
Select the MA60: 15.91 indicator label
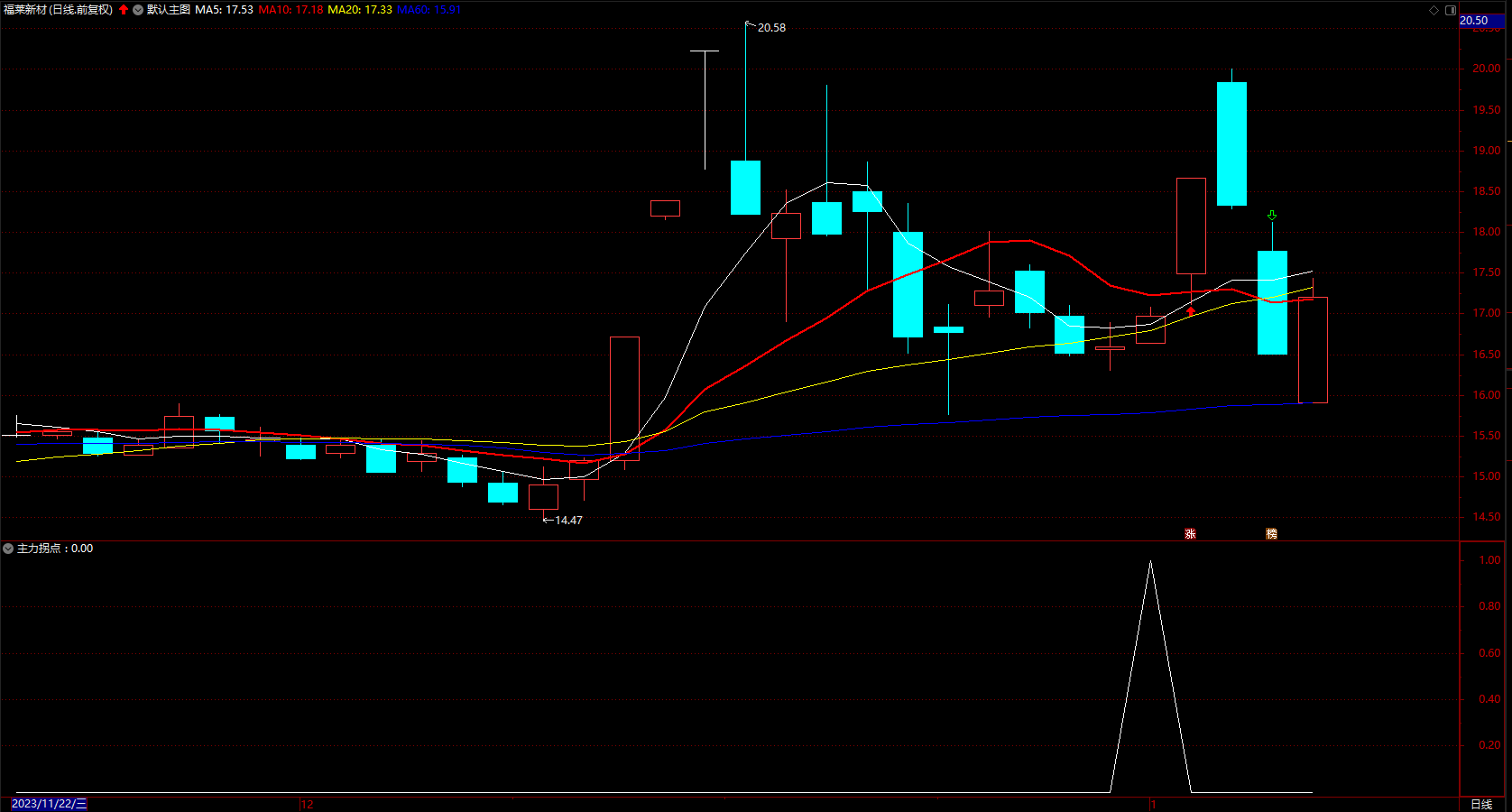coord(429,10)
